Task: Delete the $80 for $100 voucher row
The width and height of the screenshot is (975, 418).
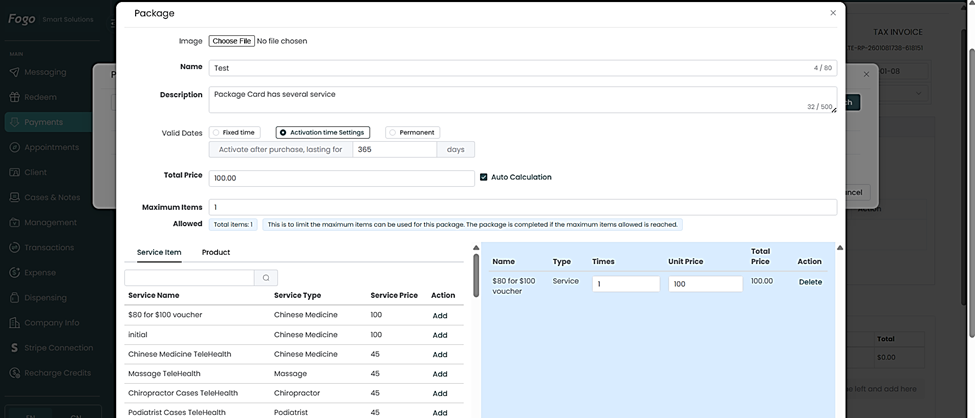Action: pos(810,282)
